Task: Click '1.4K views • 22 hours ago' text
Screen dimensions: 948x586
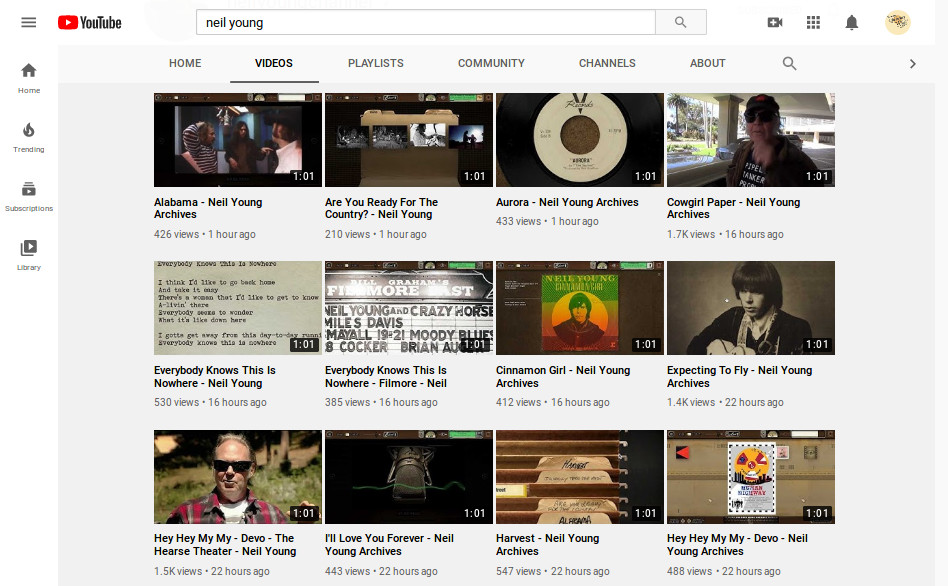Action: (x=726, y=402)
